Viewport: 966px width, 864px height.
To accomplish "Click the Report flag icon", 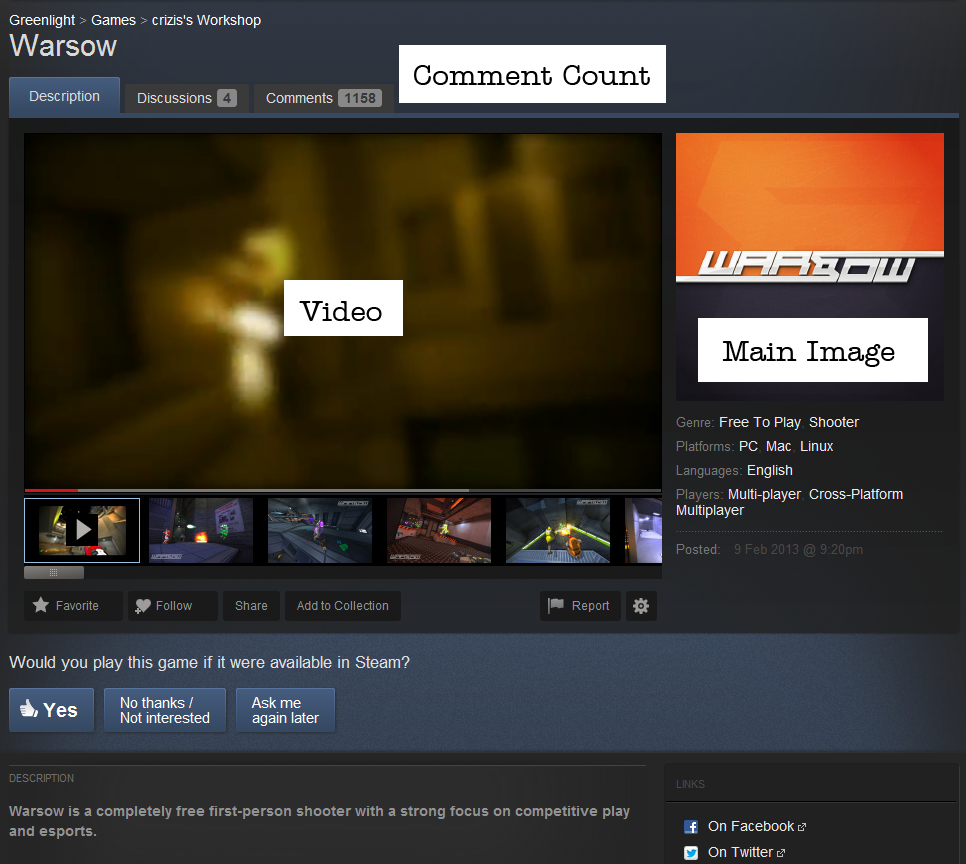I will tap(556, 605).
